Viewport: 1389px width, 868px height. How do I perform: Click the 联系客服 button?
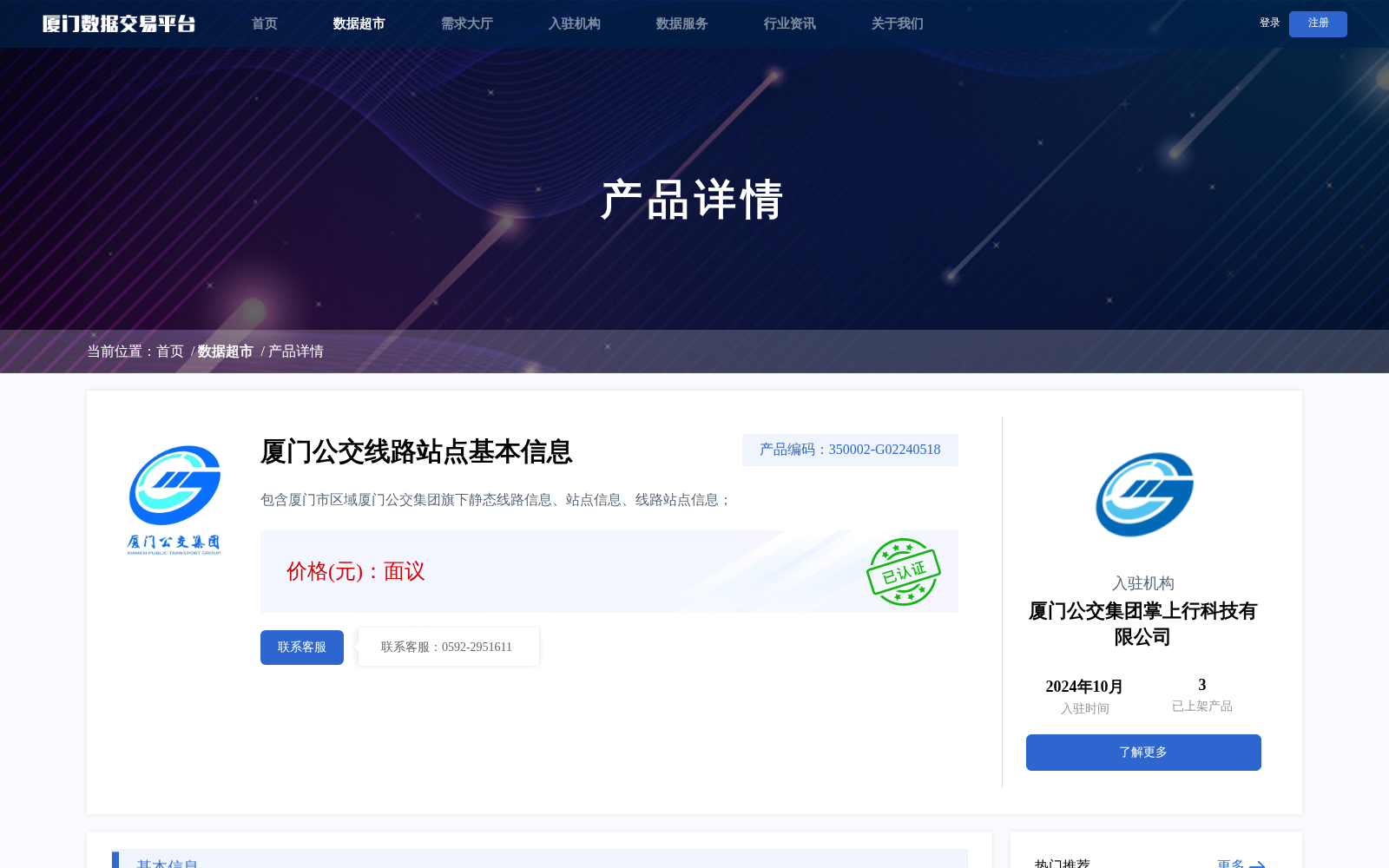pyautogui.click(x=302, y=648)
